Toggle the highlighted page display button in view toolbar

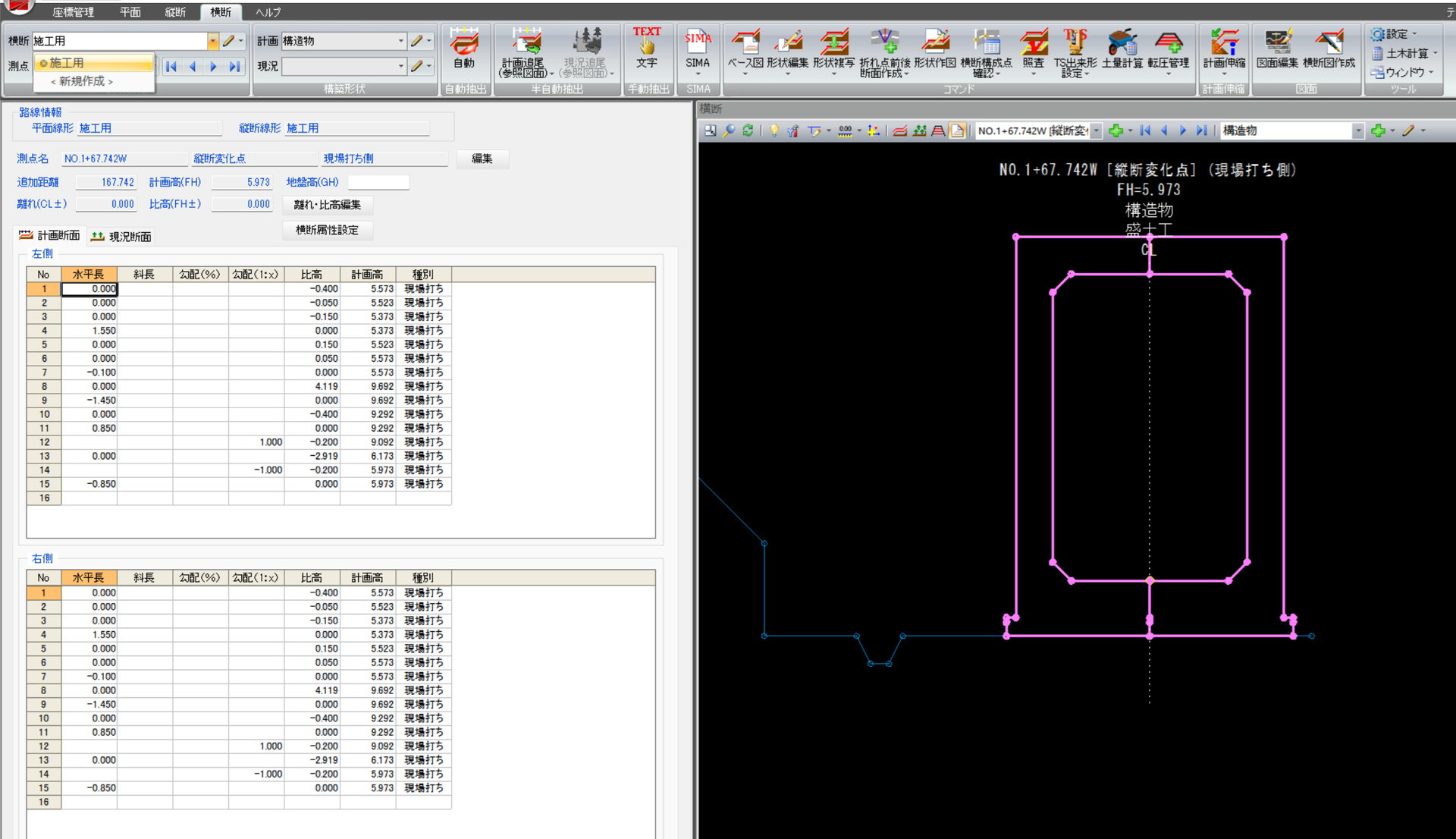coord(958,130)
